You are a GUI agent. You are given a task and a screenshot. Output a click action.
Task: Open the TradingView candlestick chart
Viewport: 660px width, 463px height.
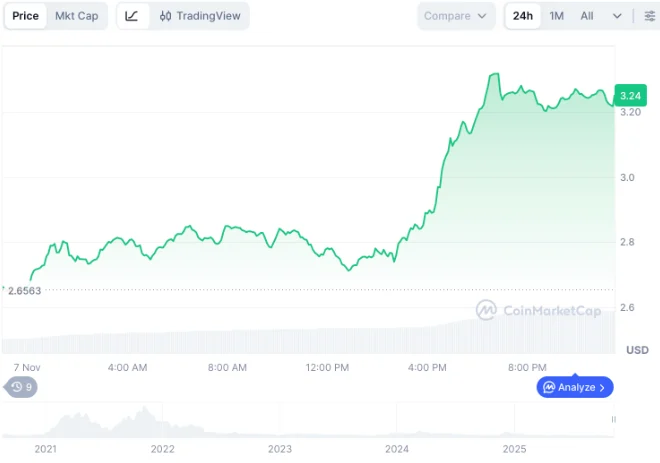(x=199, y=16)
